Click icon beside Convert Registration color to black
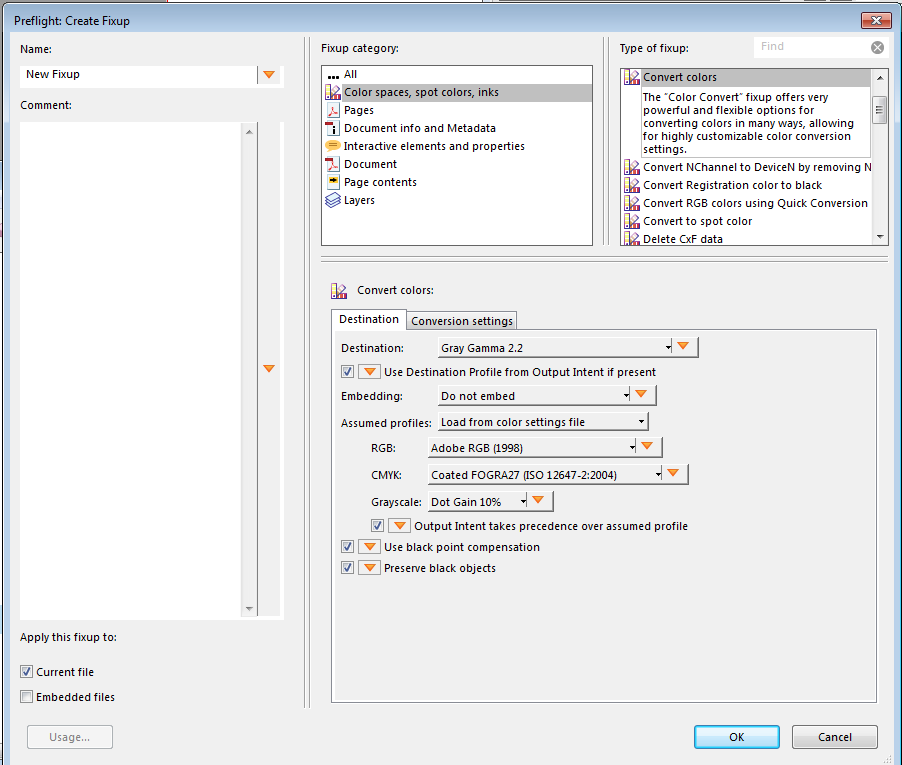The height and width of the screenshot is (765, 902). click(x=632, y=185)
